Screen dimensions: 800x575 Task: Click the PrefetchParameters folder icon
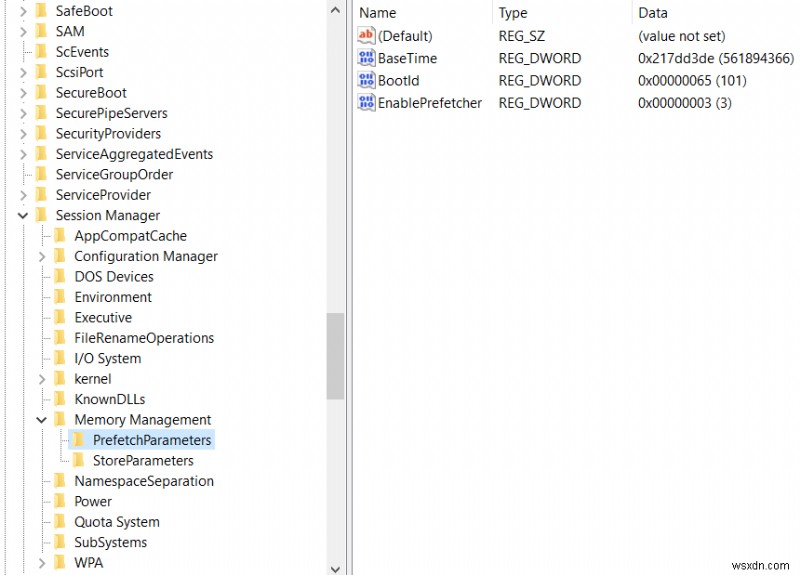pos(78,440)
